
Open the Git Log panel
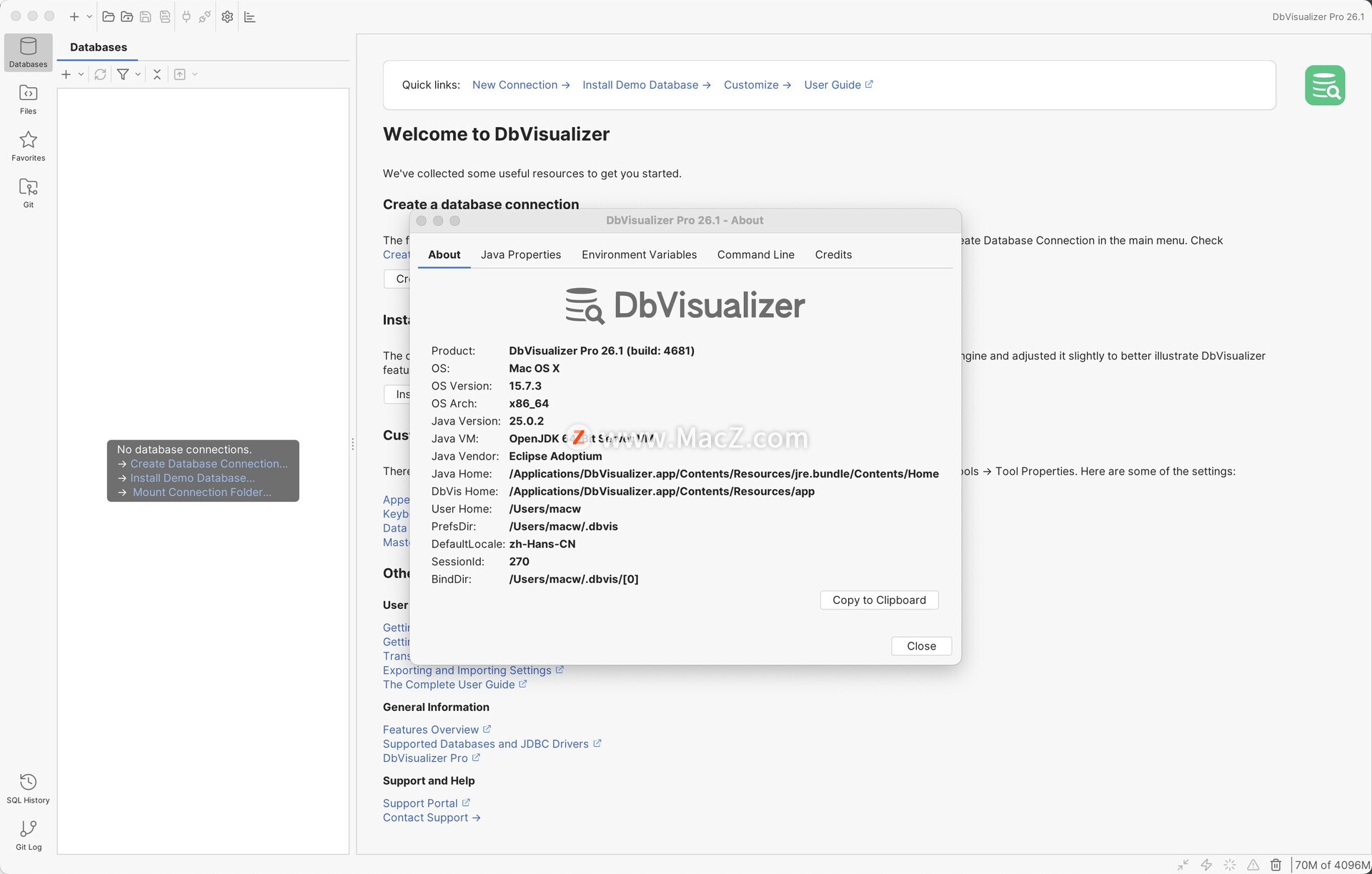28,835
